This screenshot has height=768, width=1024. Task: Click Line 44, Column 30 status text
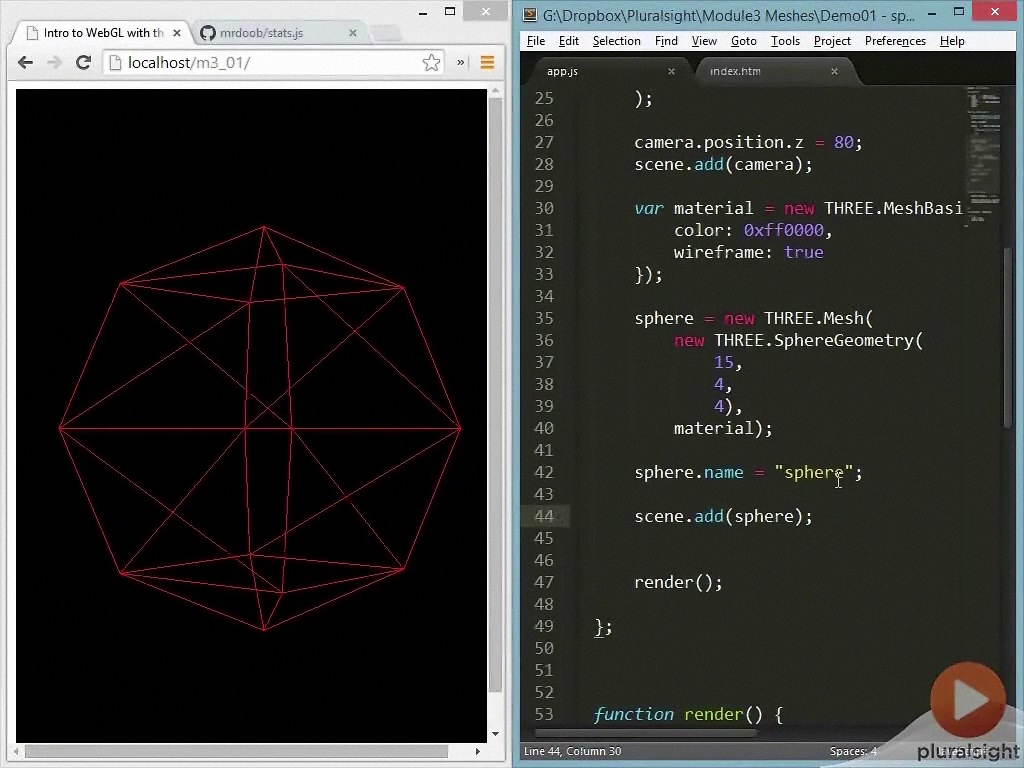point(573,751)
